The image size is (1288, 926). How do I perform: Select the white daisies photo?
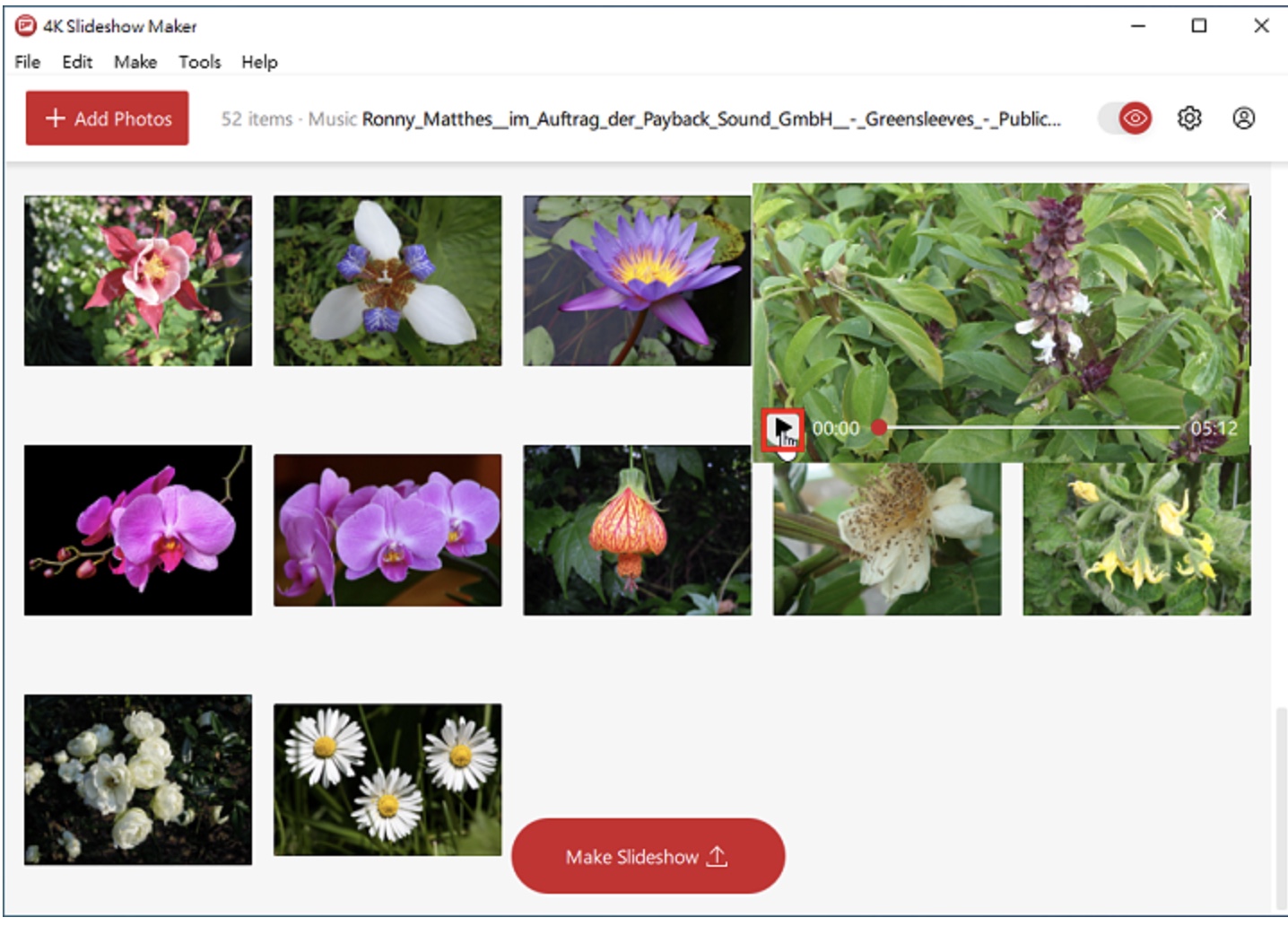(387, 780)
